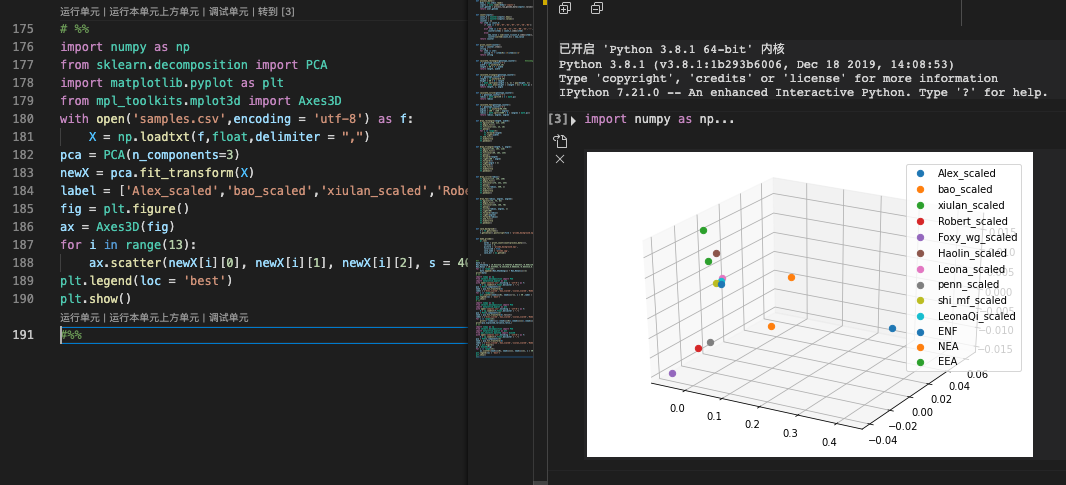Click the Axes3D import on line 179
Image resolution: width=1066 pixels, height=485 pixels.
[201, 101]
